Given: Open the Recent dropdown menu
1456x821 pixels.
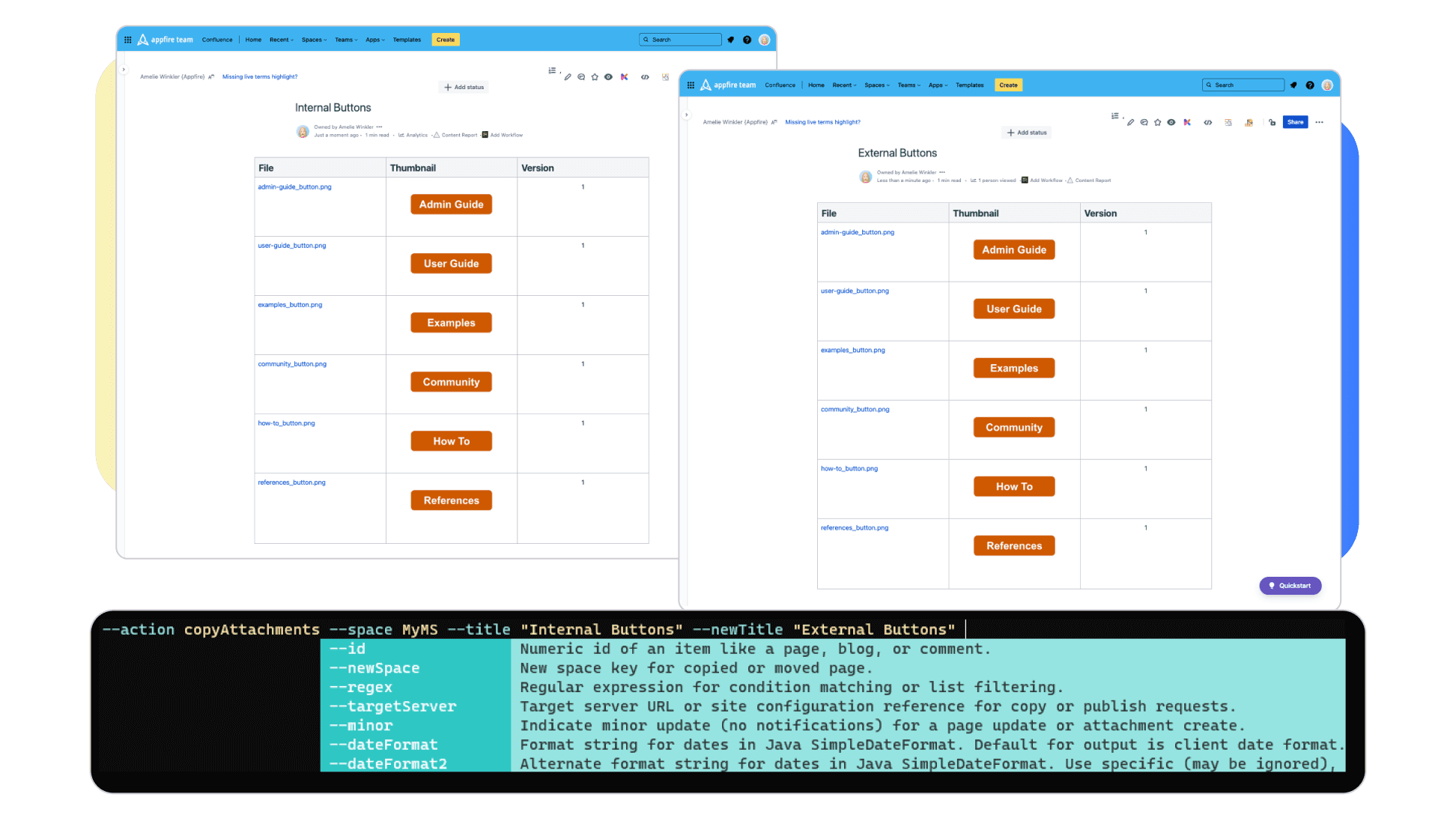Looking at the screenshot, I should [843, 85].
